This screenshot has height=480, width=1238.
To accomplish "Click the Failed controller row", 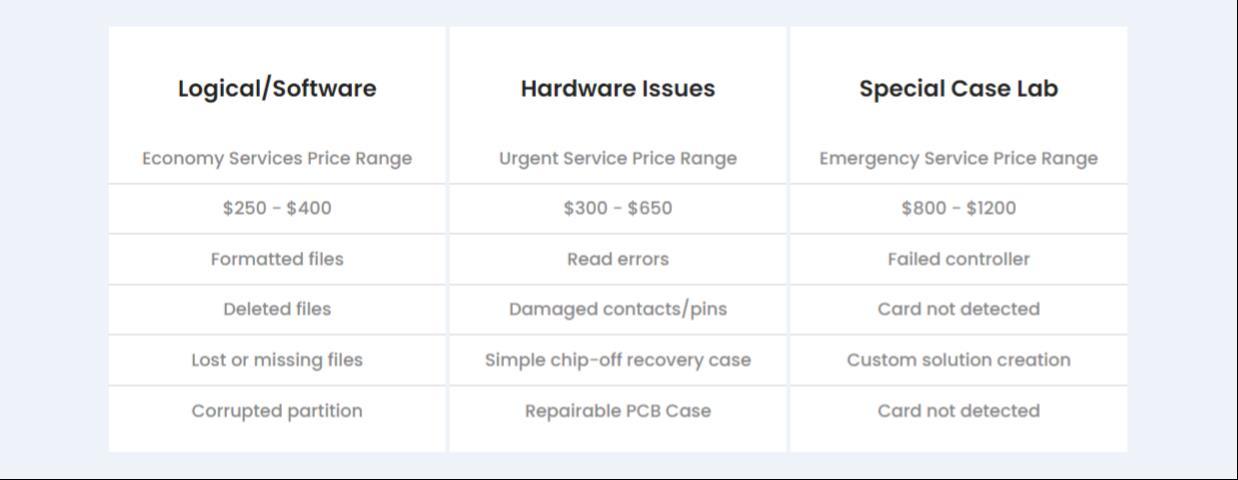I will click(x=958, y=259).
